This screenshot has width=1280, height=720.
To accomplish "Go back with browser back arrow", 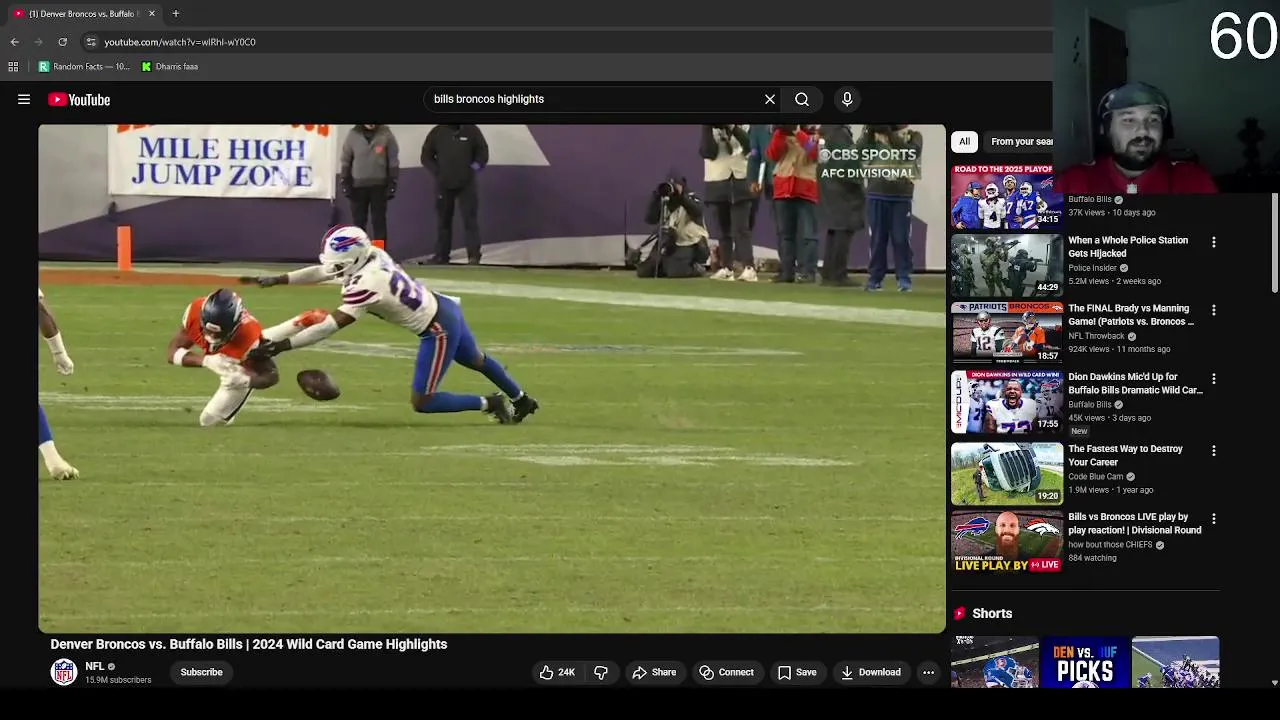I will 15,42.
